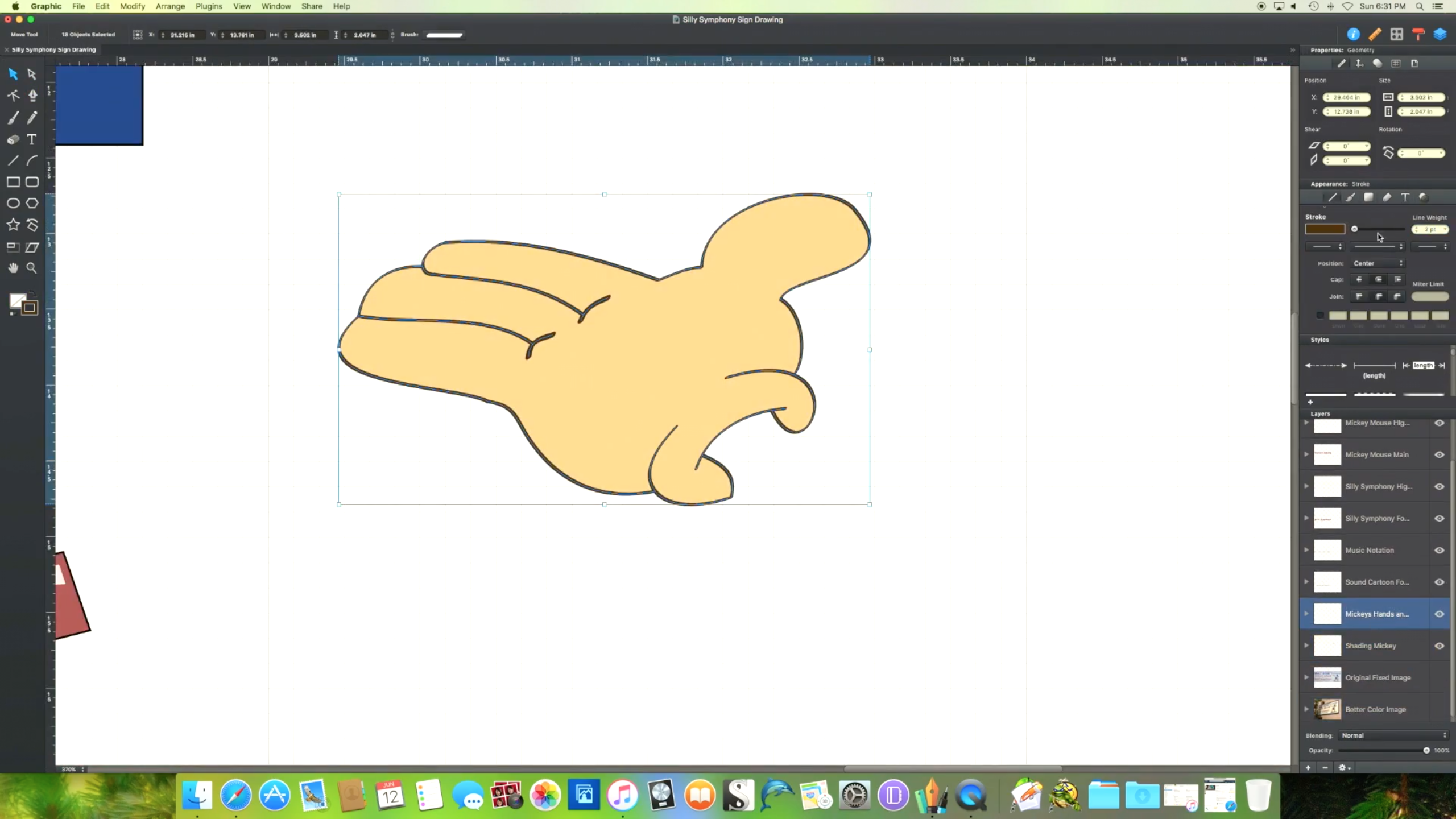1456x819 pixels.
Task: Hide the Mickeys Hands layer
Action: pyautogui.click(x=1439, y=614)
